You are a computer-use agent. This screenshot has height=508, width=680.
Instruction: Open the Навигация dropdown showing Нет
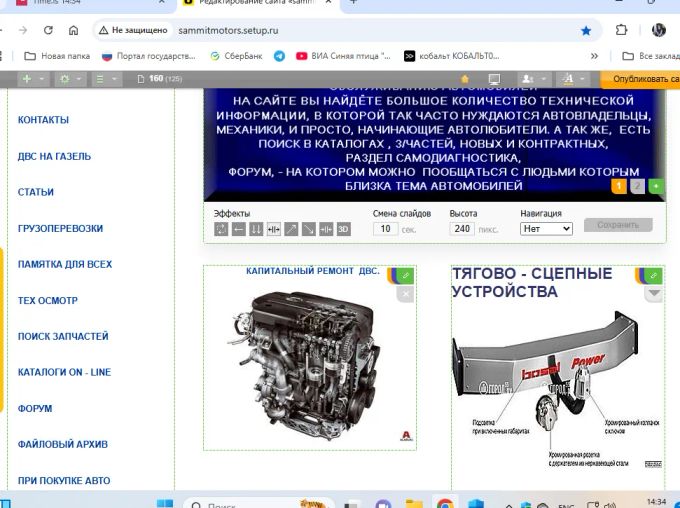point(546,229)
